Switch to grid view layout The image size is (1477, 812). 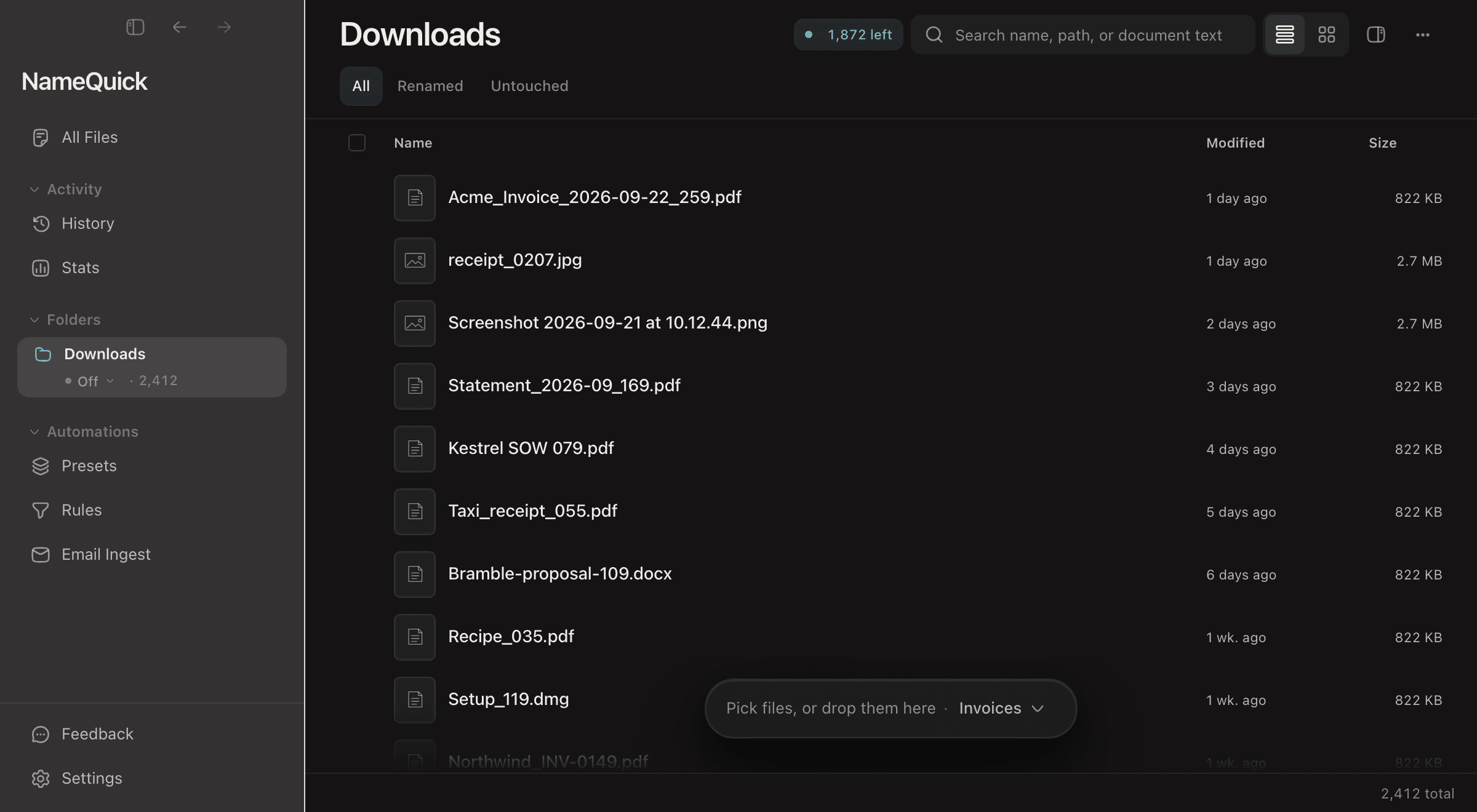point(1326,34)
